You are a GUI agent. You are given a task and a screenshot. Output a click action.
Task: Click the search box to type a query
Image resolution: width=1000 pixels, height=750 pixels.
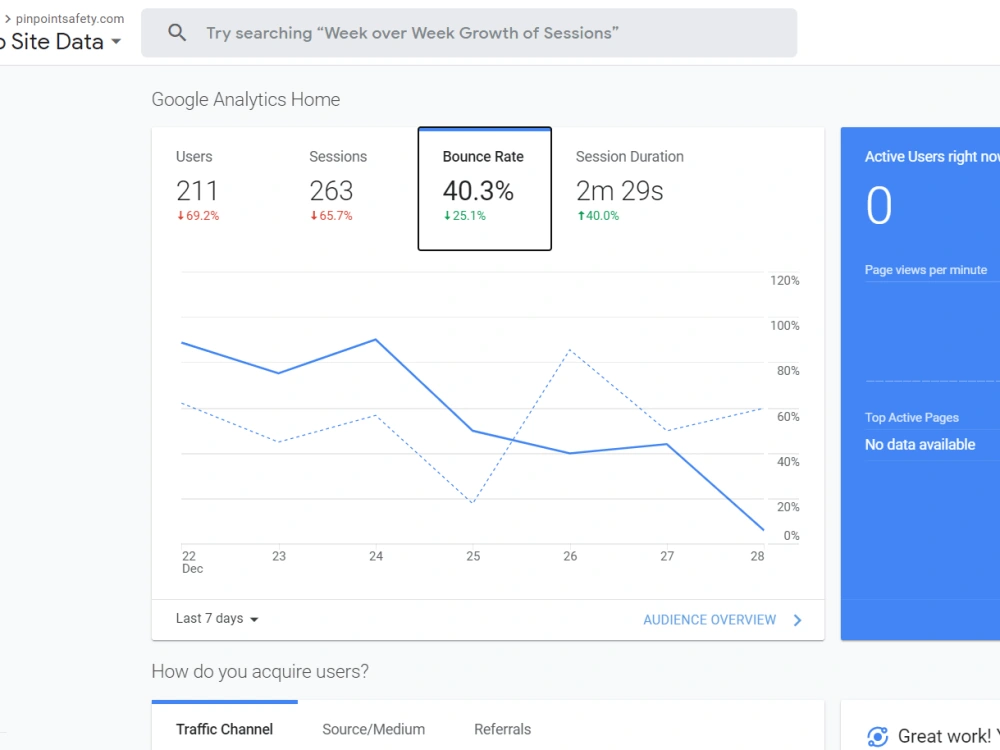coord(469,33)
